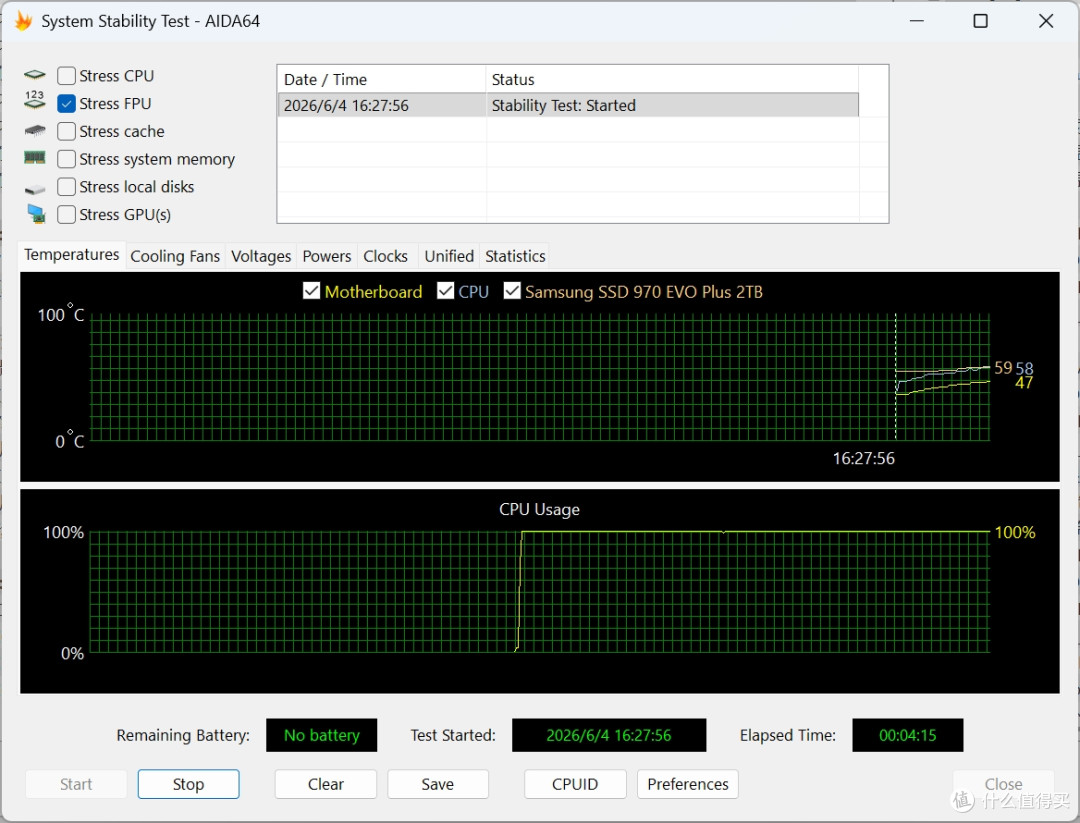Open CPUID via its button
This screenshot has width=1080, height=823.
click(575, 784)
